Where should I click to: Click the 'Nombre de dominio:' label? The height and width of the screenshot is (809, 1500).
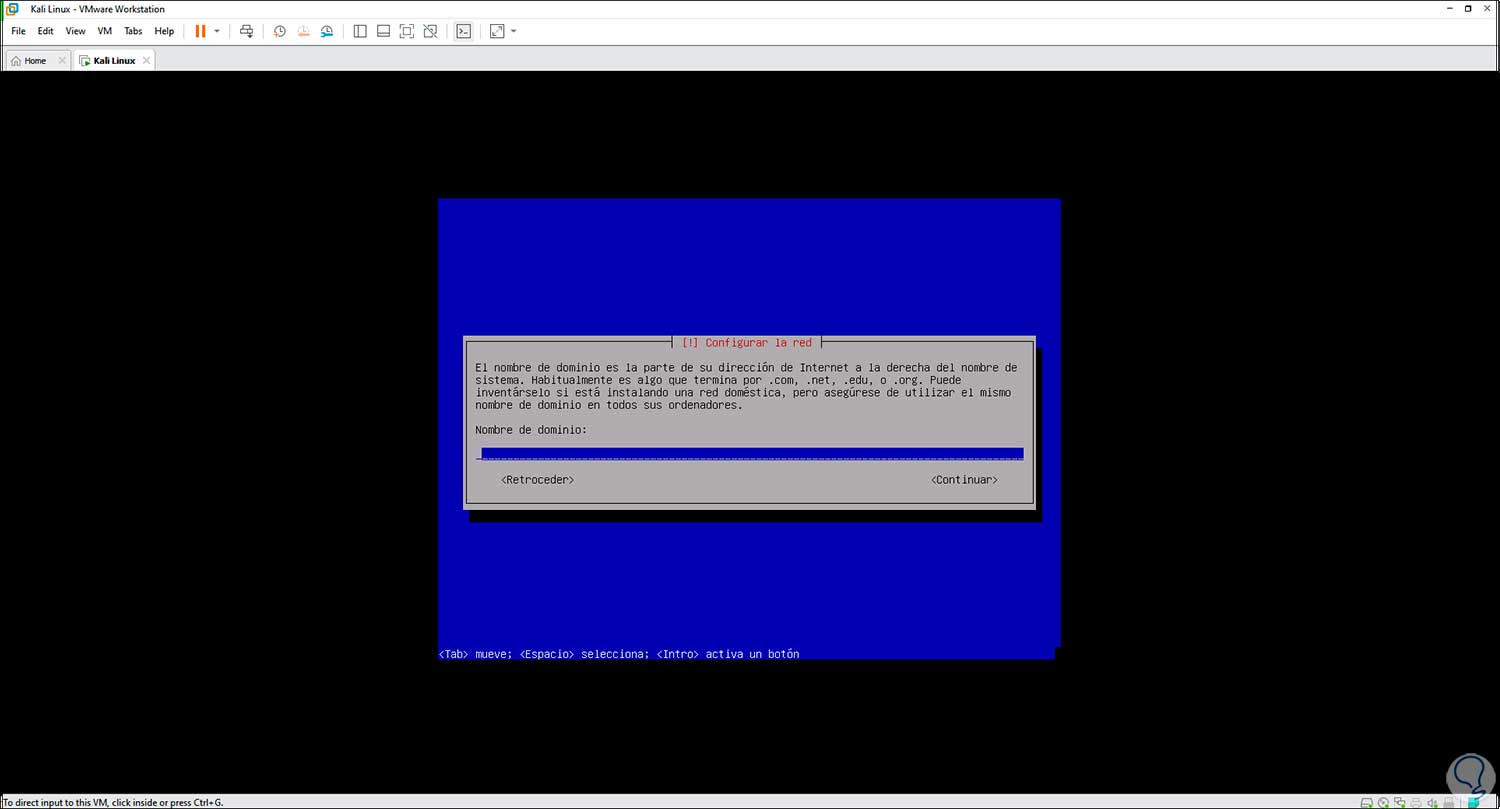click(x=531, y=430)
